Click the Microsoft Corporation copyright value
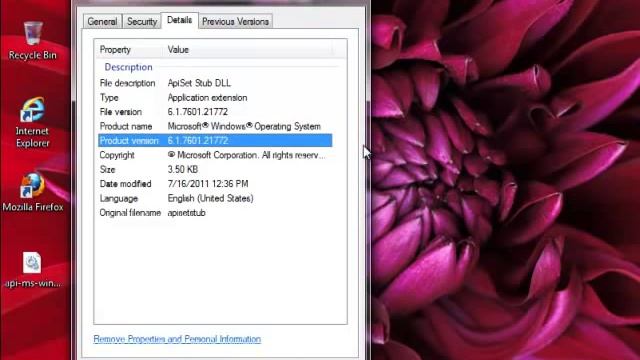The width and height of the screenshot is (640, 360). pyautogui.click(x=247, y=155)
